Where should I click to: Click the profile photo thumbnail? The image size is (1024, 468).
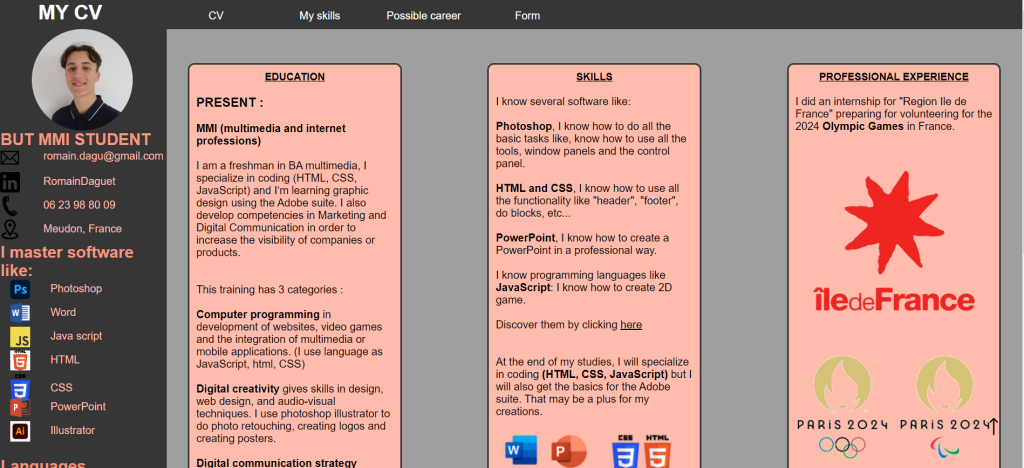[x=82, y=79]
